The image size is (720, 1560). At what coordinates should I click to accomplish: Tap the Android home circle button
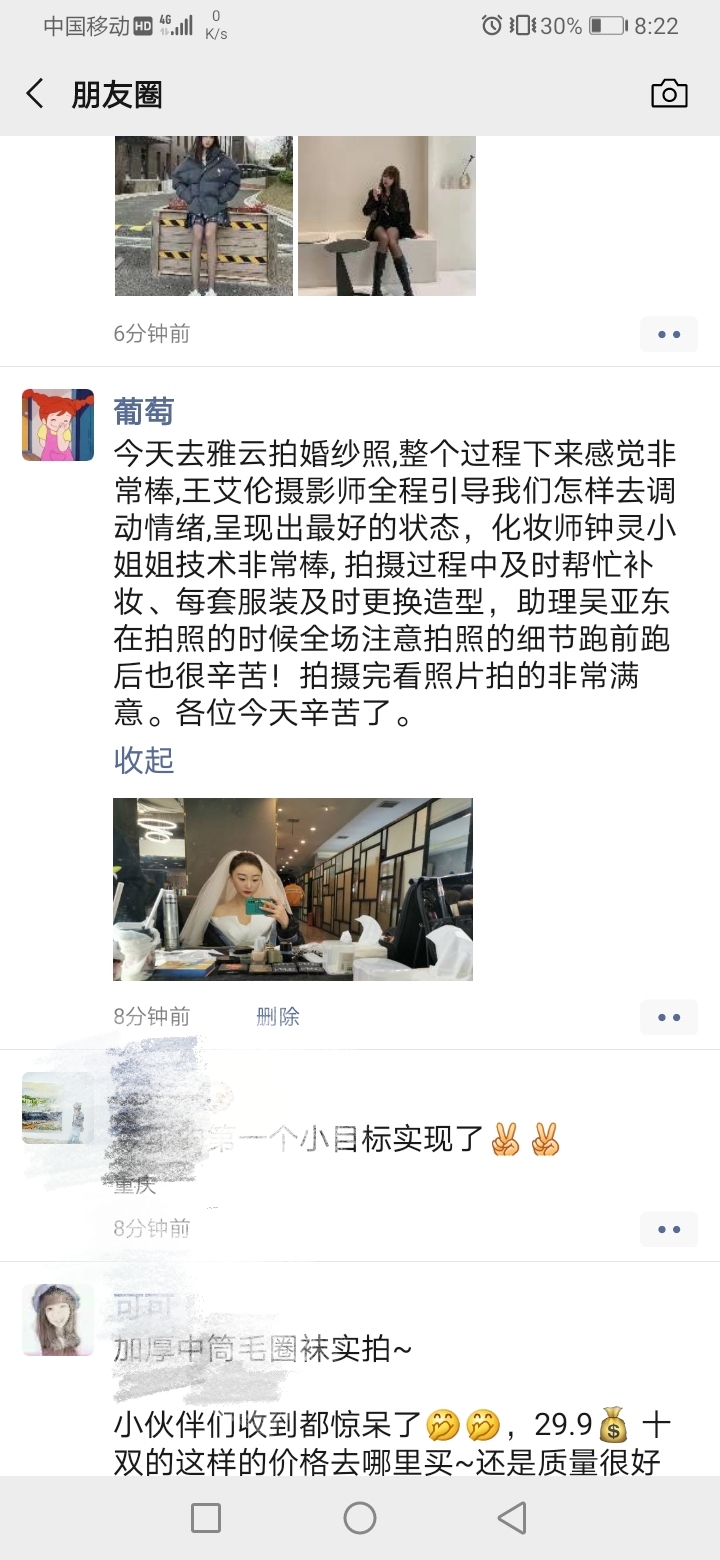coord(360,1518)
